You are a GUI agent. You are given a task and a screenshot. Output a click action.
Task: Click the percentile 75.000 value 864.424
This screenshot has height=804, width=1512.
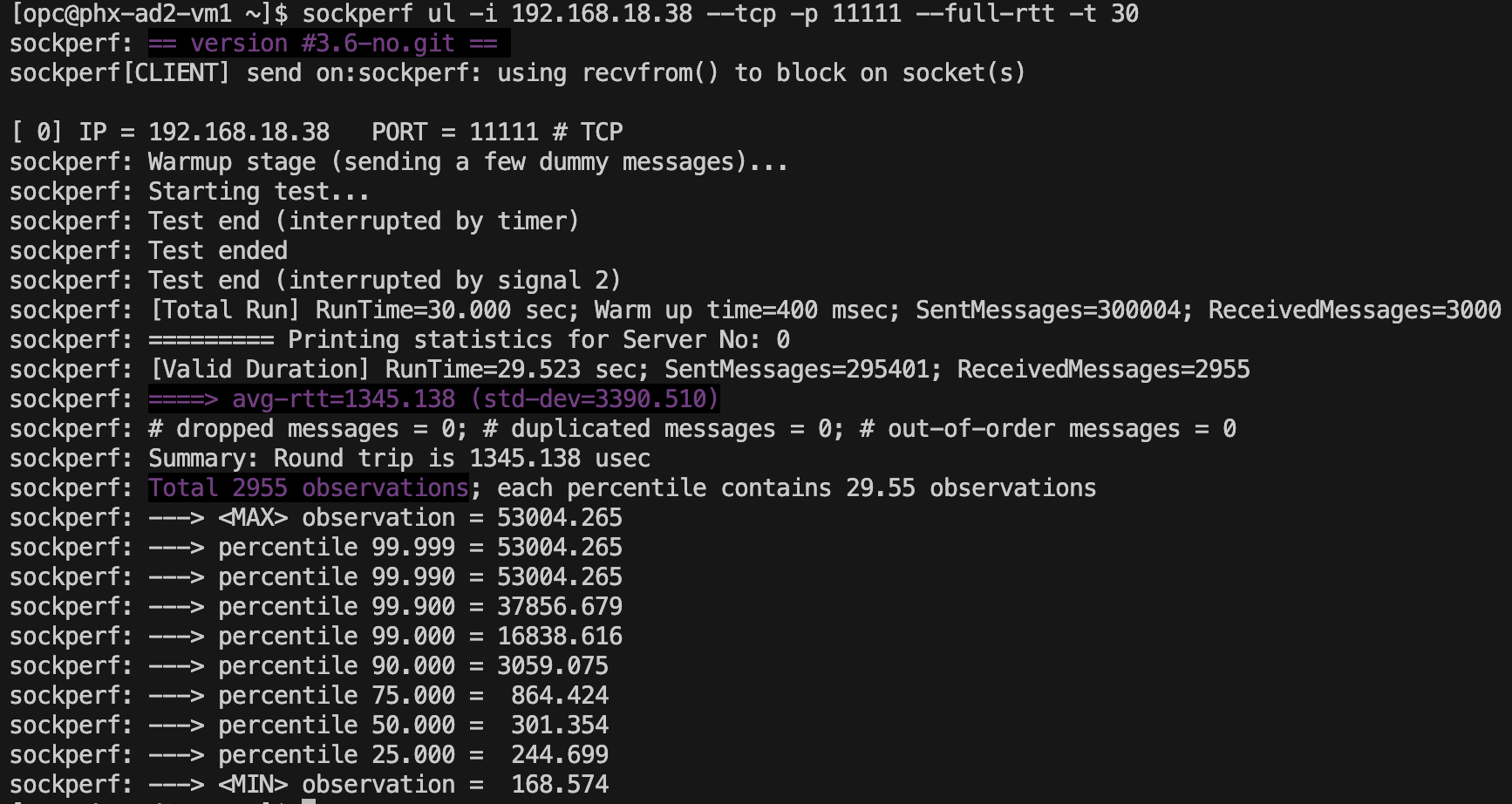click(559, 696)
